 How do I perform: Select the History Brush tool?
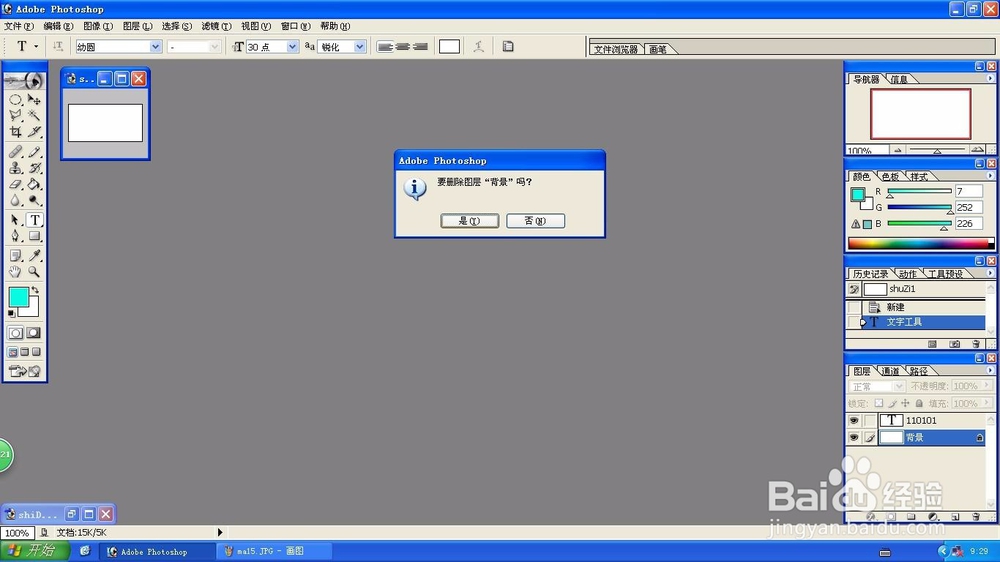34,168
